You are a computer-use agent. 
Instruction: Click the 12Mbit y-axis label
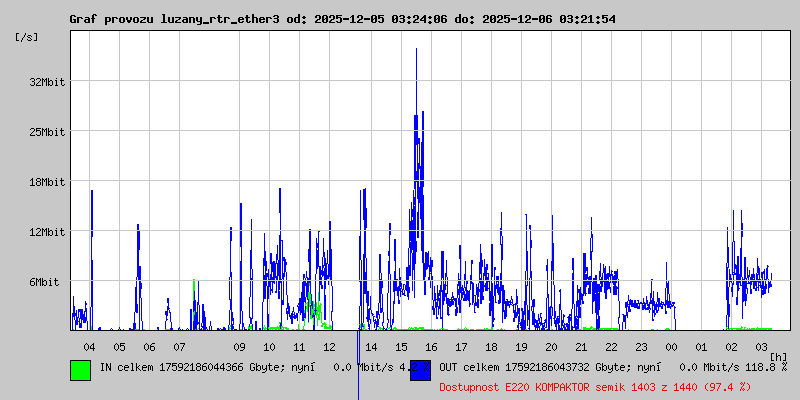coord(47,232)
